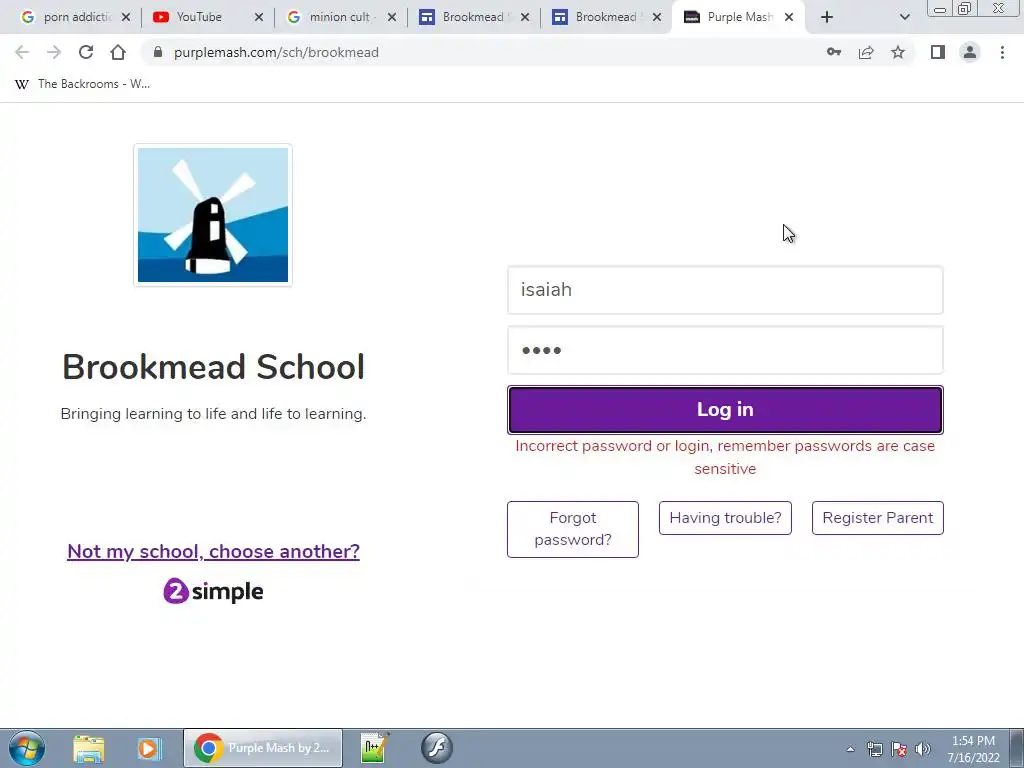Click the address bar URL
Image resolution: width=1024 pixels, height=768 pixels.
tap(276, 52)
